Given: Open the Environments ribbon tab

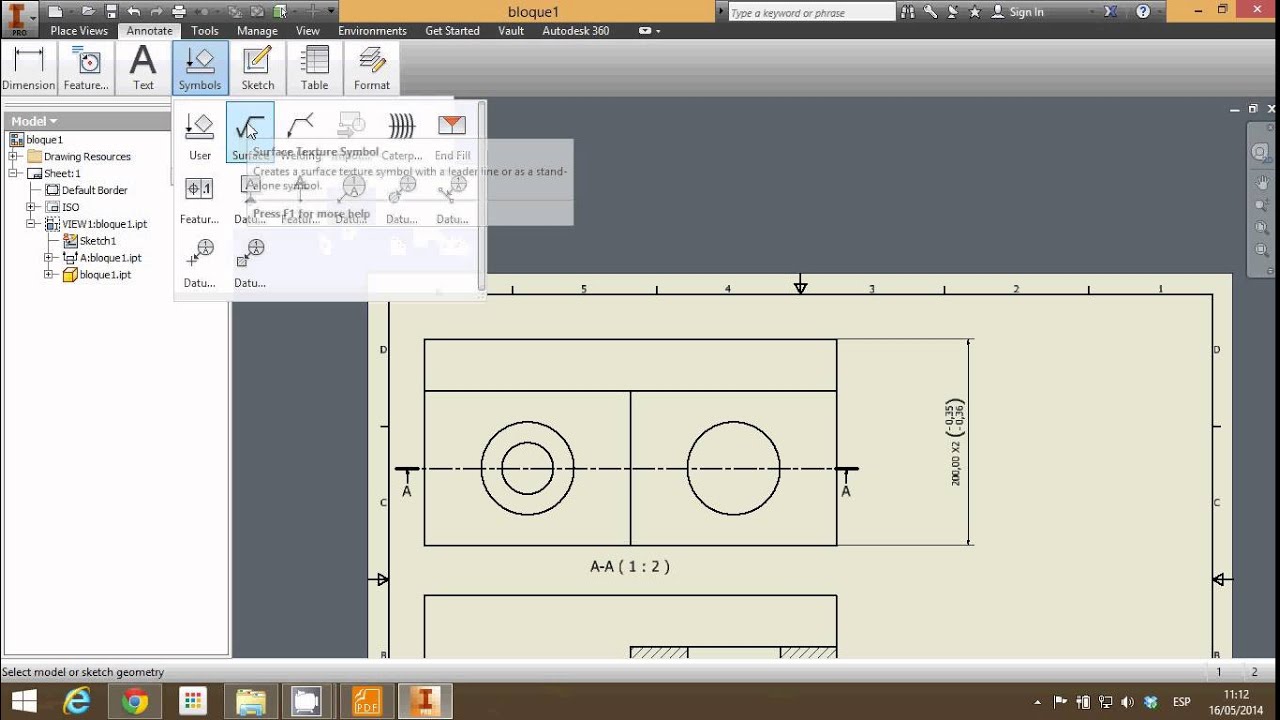Looking at the screenshot, I should pyautogui.click(x=372, y=31).
